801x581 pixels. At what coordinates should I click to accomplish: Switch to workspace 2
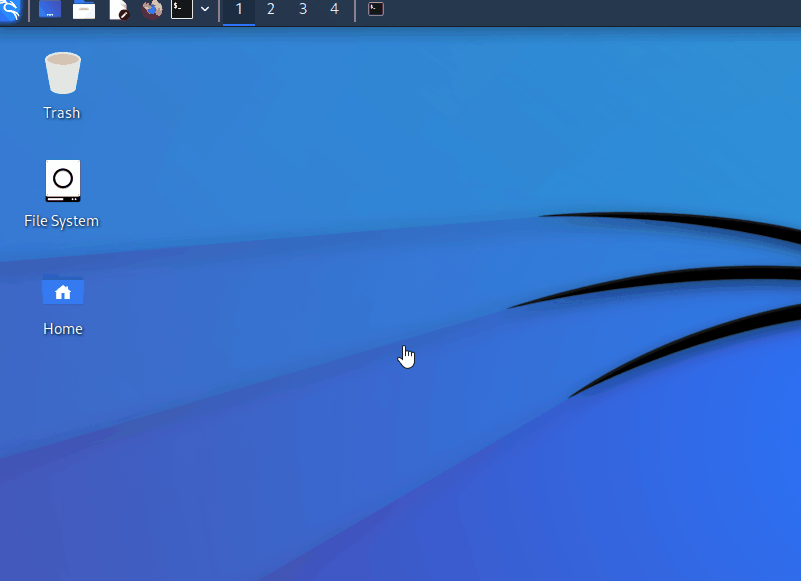click(270, 10)
